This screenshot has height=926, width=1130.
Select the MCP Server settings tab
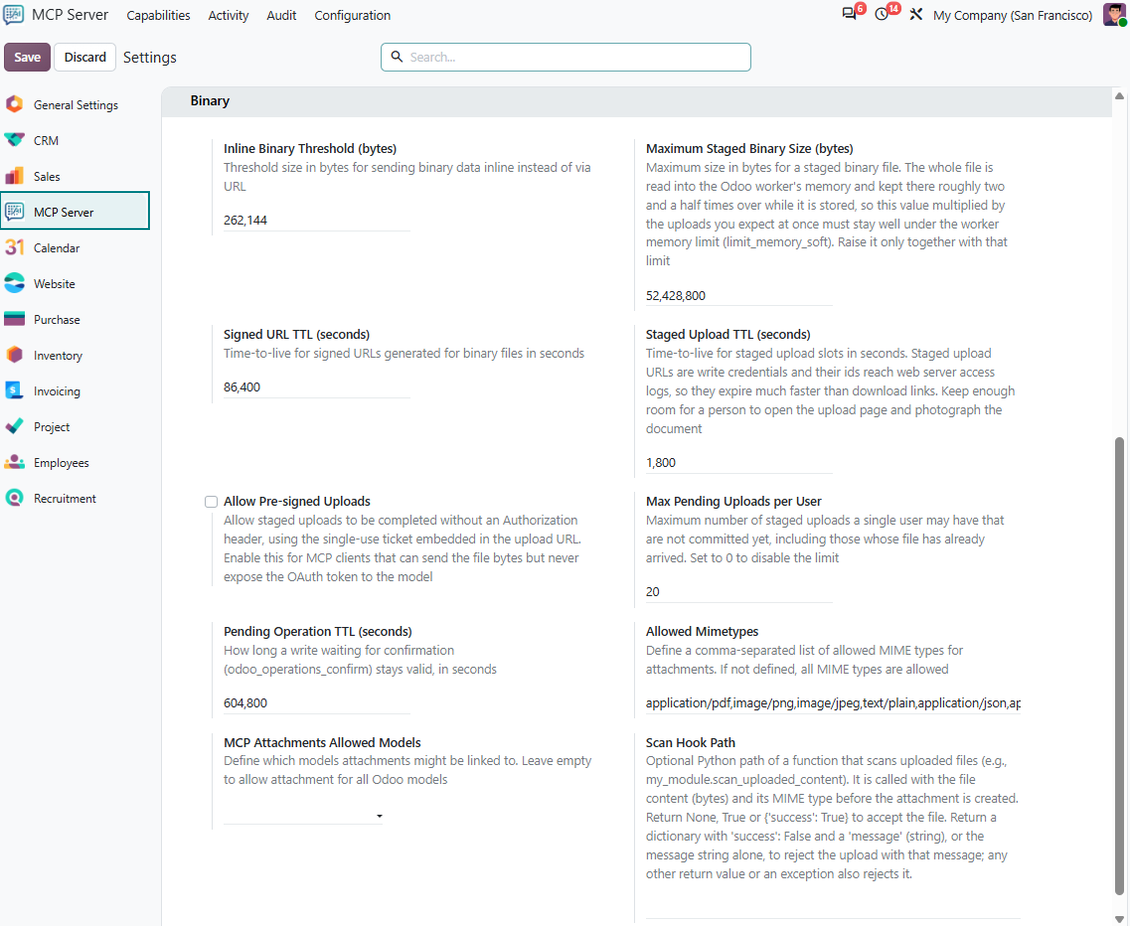click(x=75, y=212)
